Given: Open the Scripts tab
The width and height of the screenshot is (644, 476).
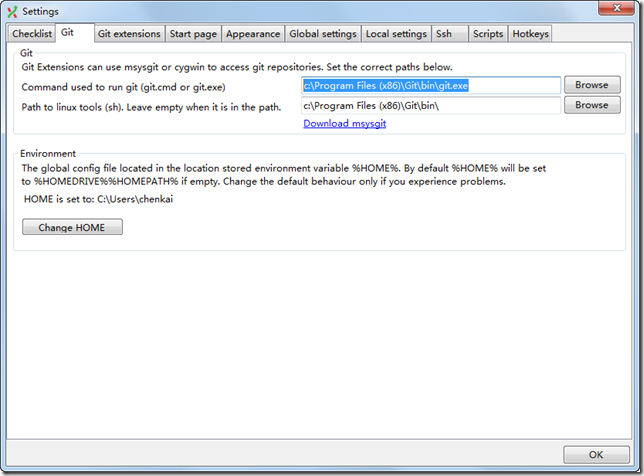Looking at the screenshot, I should tap(488, 34).
